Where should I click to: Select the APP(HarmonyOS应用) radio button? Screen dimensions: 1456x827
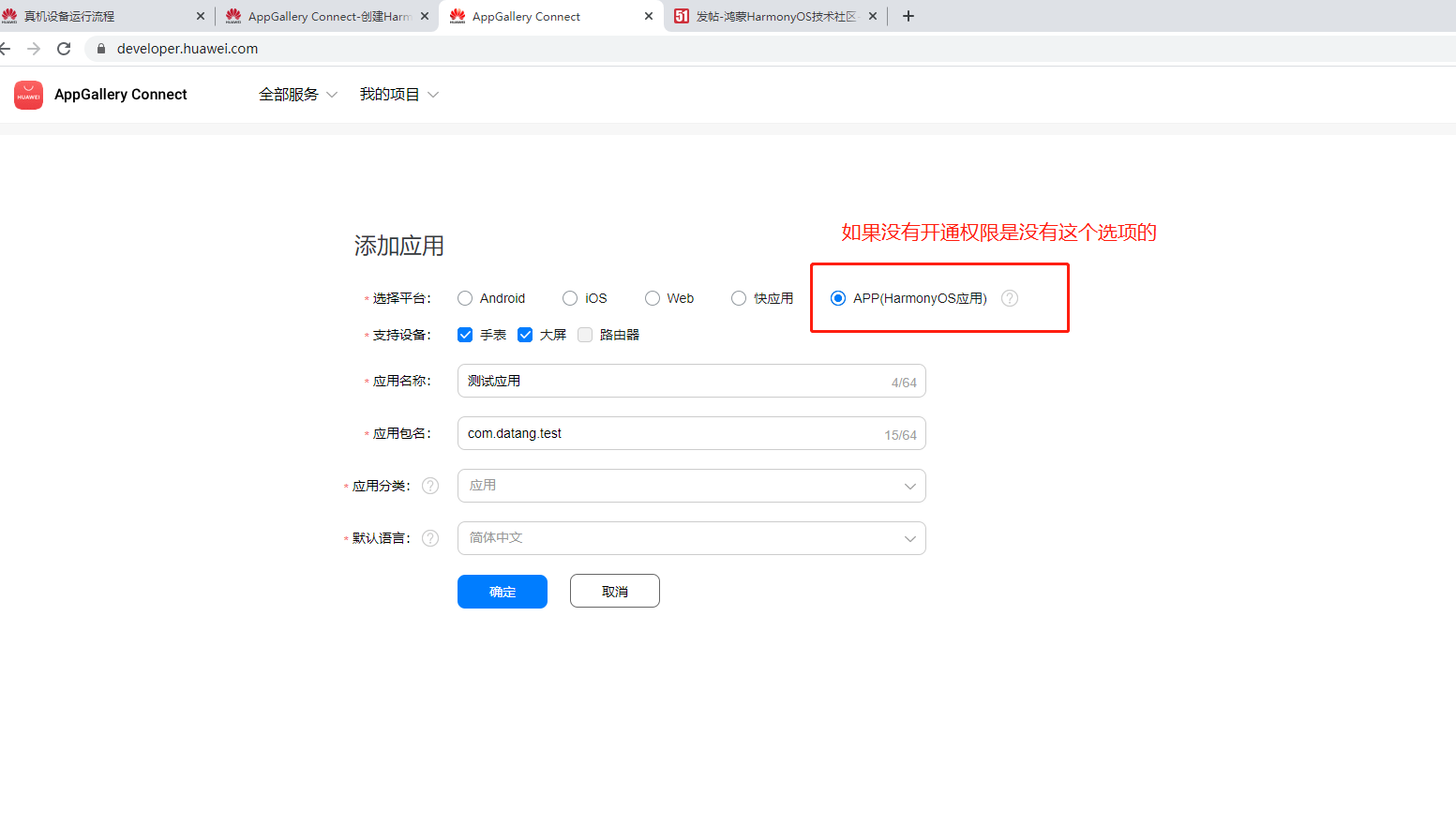(838, 298)
